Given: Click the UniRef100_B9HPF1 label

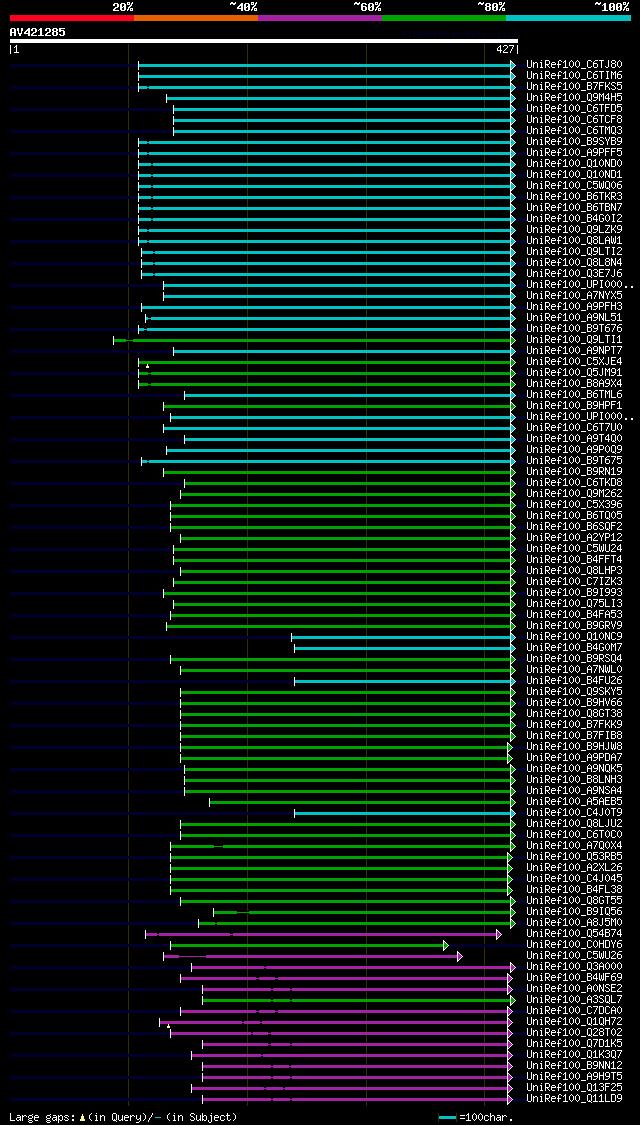Looking at the screenshot, I should (574, 405).
